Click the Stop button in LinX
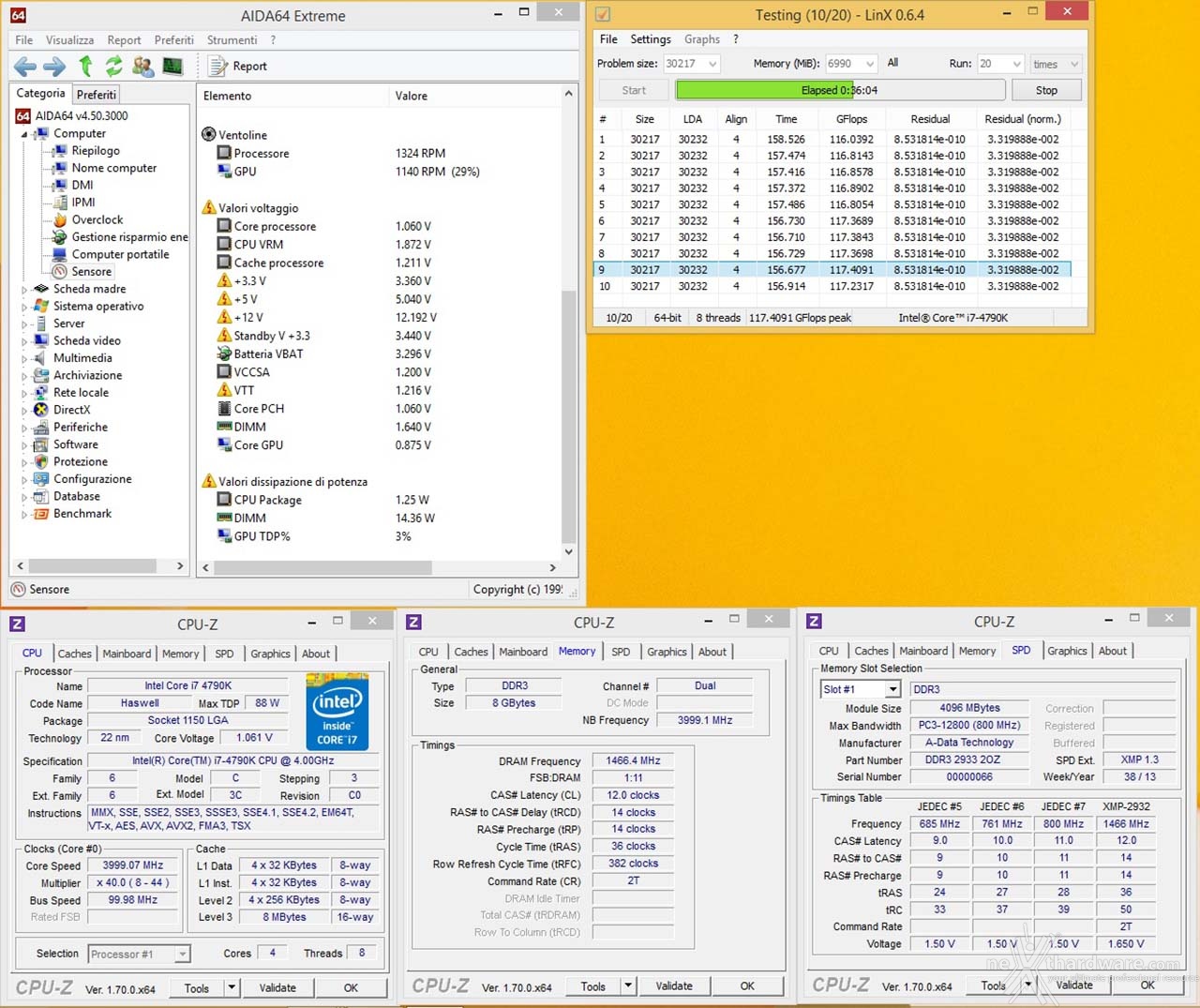This screenshot has height=1008, width=1200. pos(1046,90)
